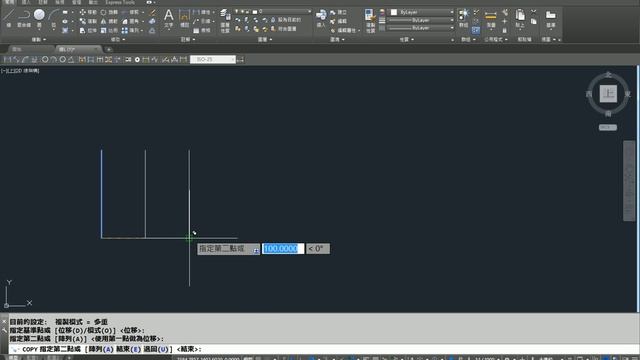Click the navigation bar on right edge
The width and height of the screenshot is (640, 360).
(629, 180)
